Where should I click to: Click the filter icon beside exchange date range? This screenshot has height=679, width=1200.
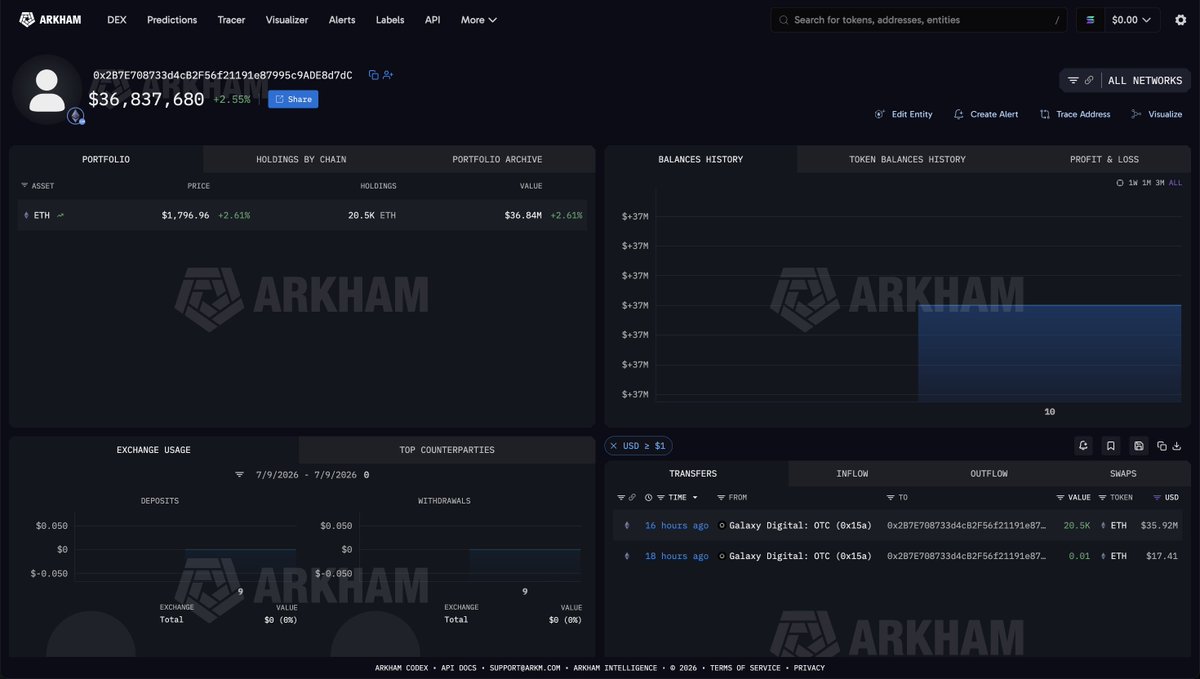click(240, 475)
